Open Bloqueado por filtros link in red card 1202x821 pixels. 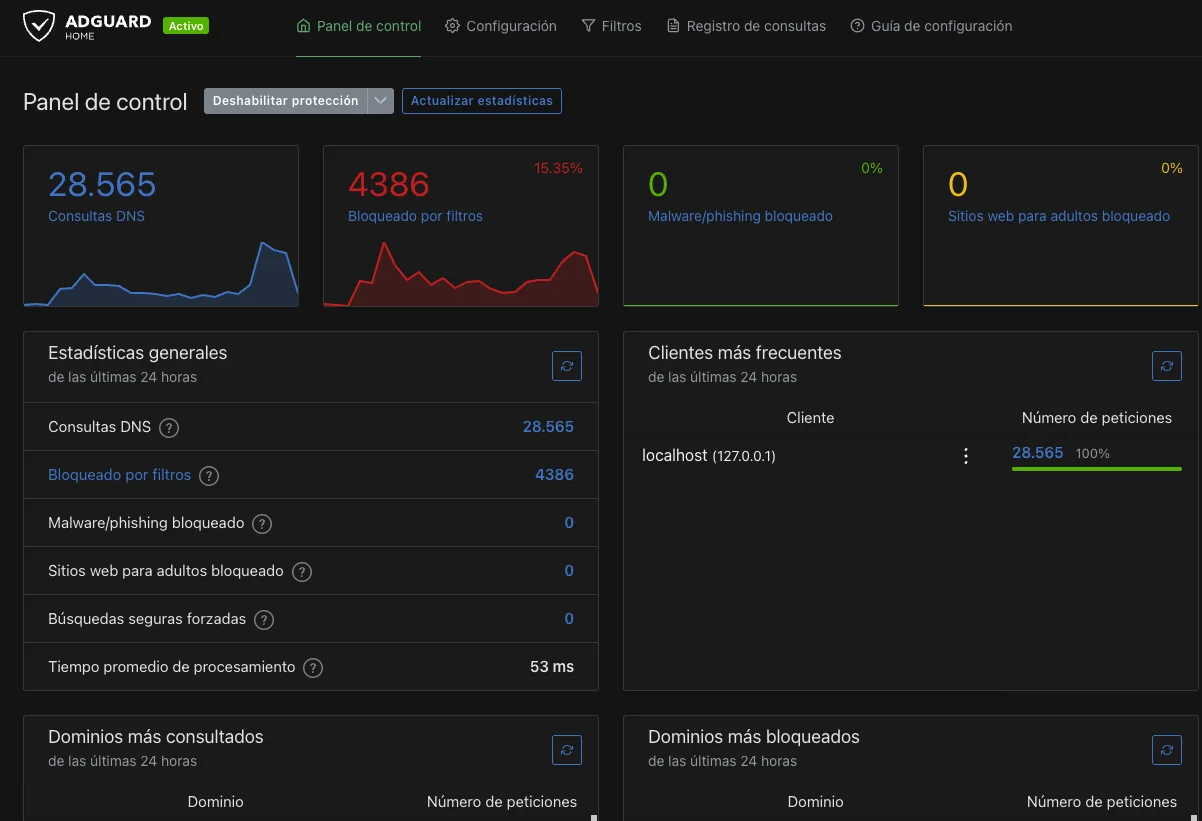click(415, 216)
